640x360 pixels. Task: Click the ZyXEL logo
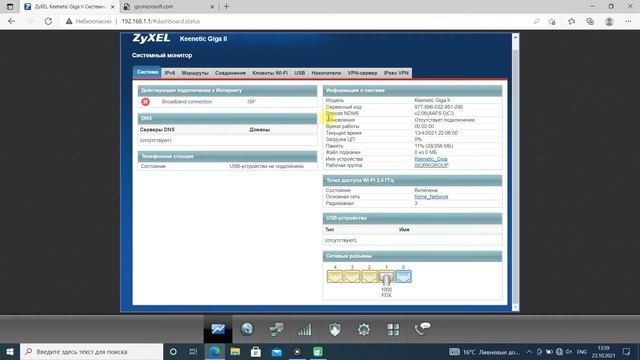(151, 38)
